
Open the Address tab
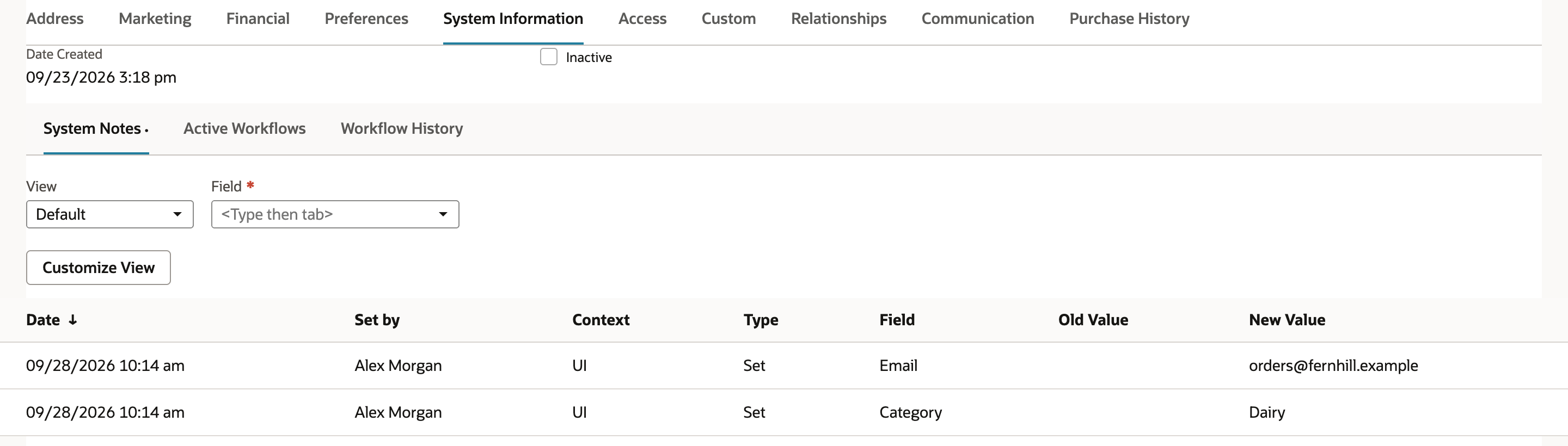click(55, 19)
